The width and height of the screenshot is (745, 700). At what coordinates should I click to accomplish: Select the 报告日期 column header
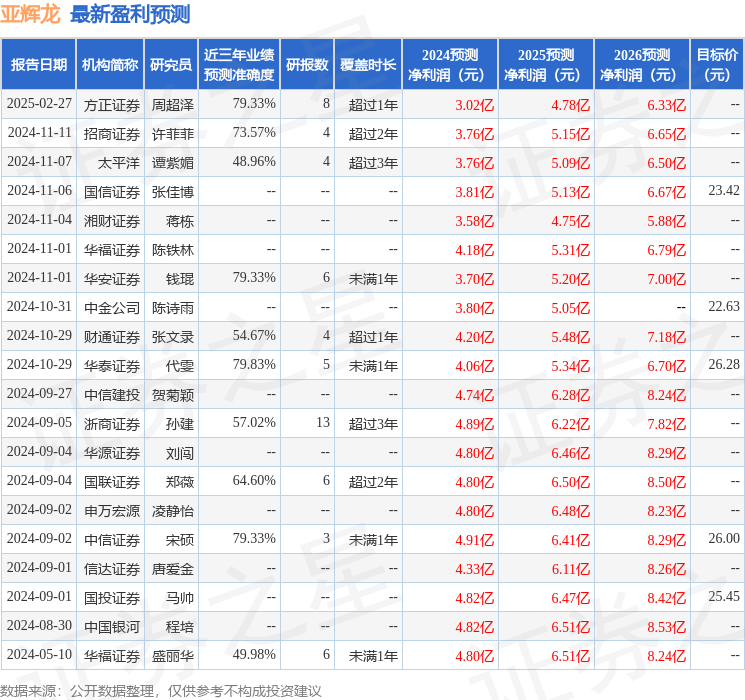point(39,65)
